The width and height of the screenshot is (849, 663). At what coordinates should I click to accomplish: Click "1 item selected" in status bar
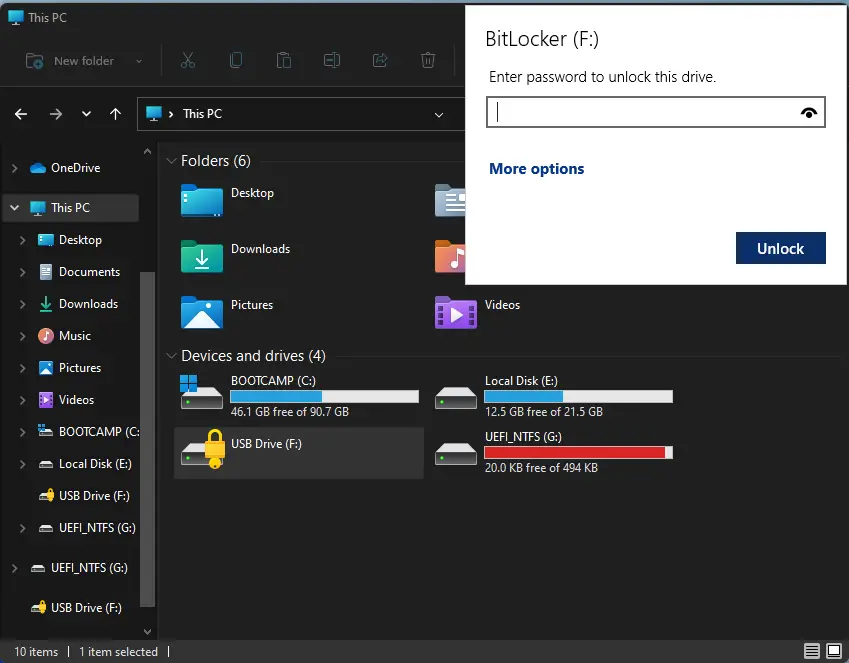tap(118, 652)
